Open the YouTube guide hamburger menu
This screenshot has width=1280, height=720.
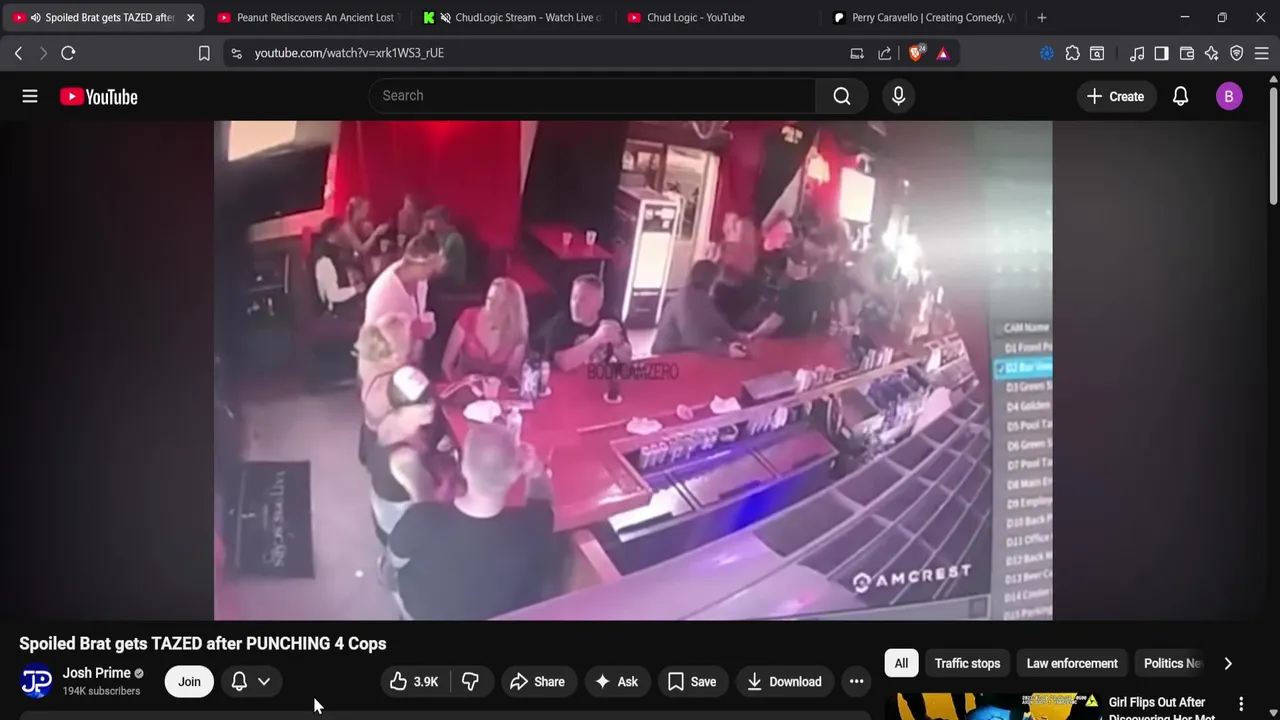[x=30, y=96]
